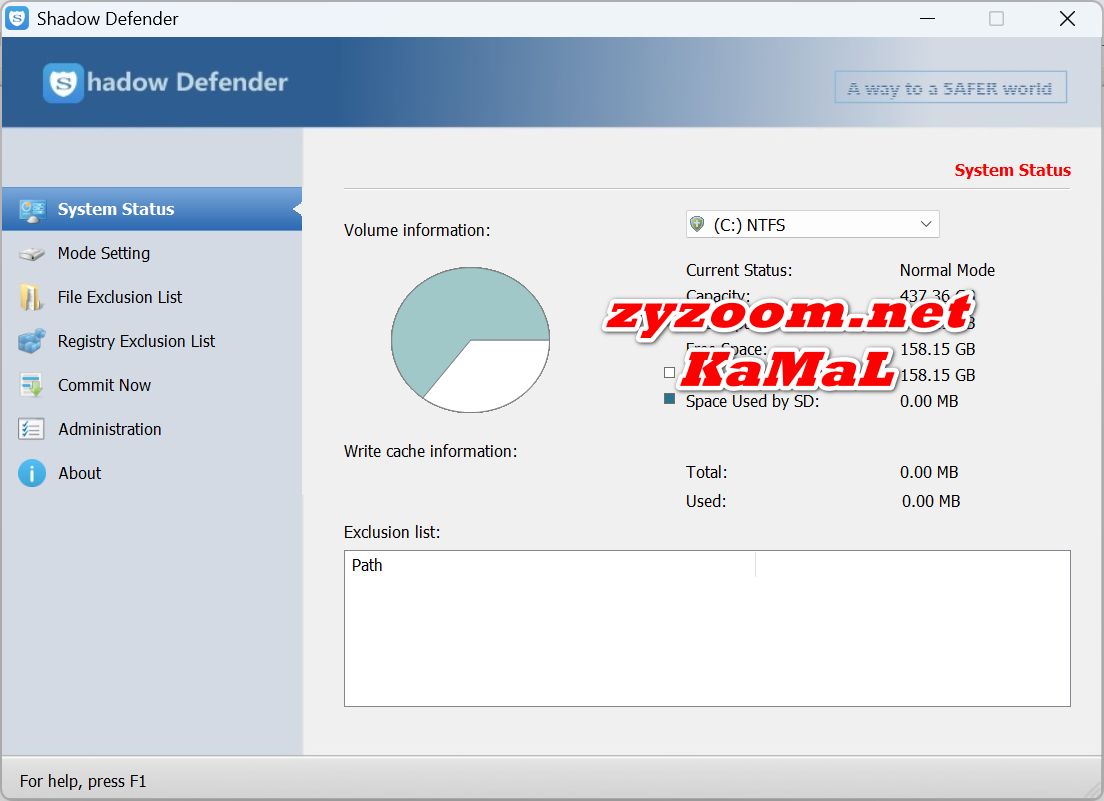Click the About info icon
The image size is (1104, 801).
tap(32, 473)
